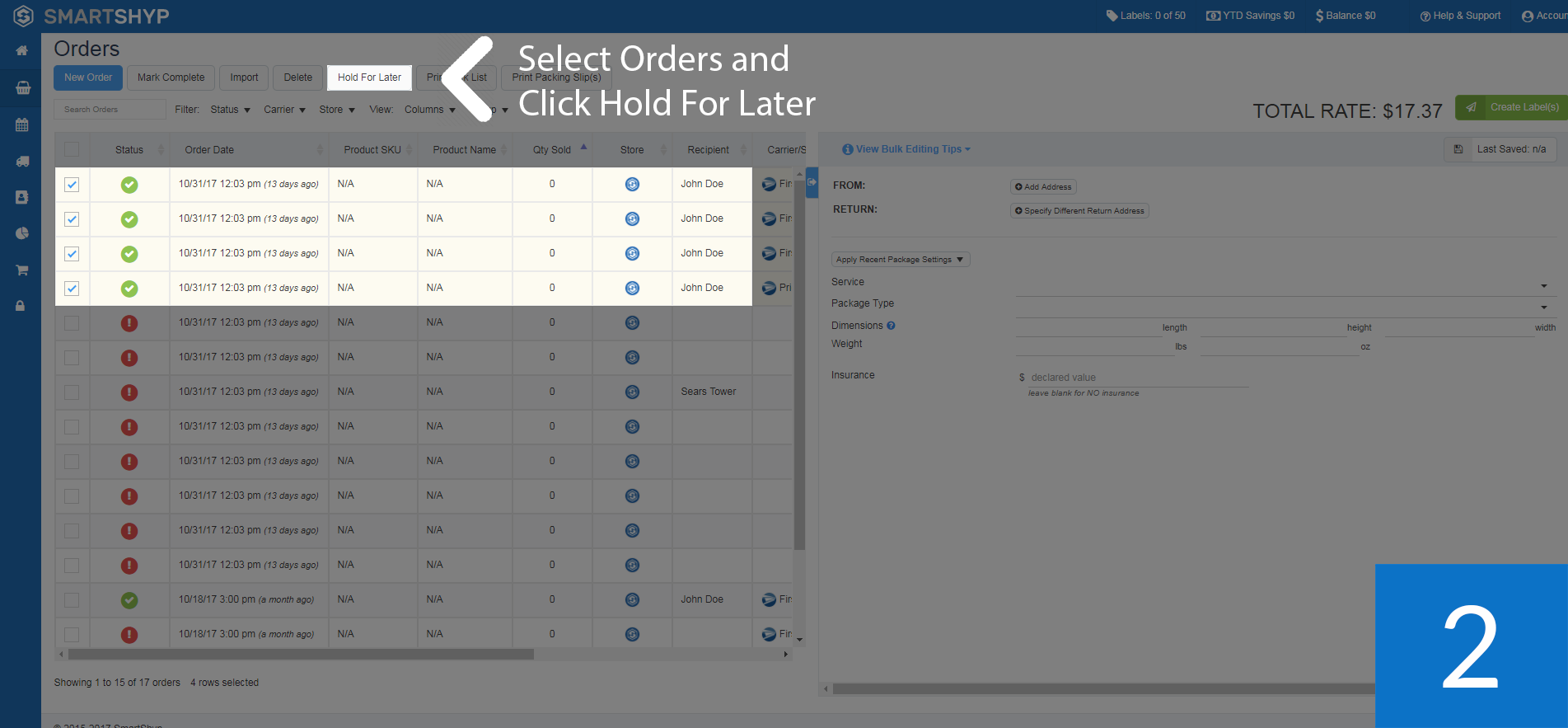This screenshot has height=728, width=1568.
Task: Click the paper plane icon on Create Label(s)
Action: (1471, 107)
